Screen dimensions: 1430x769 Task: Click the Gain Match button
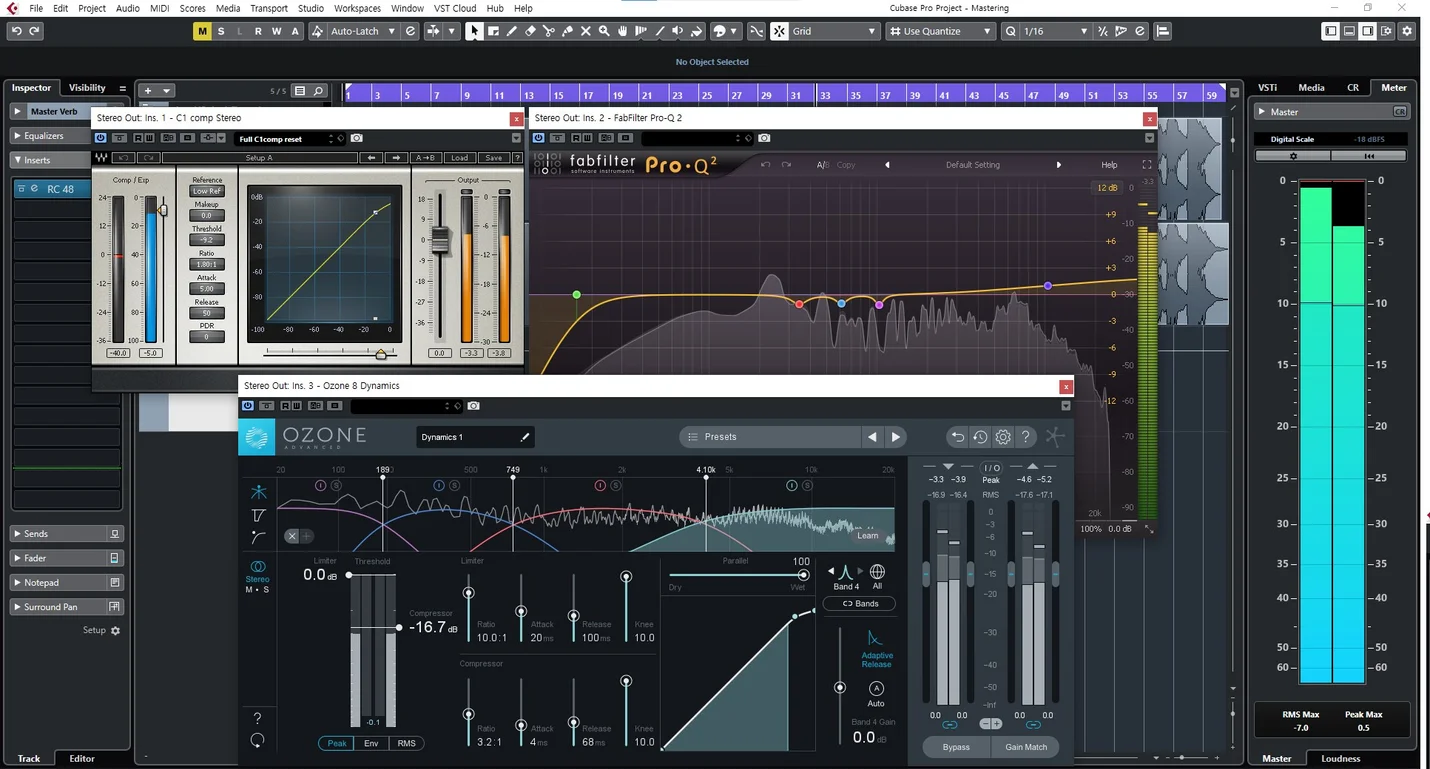pos(1026,747)
